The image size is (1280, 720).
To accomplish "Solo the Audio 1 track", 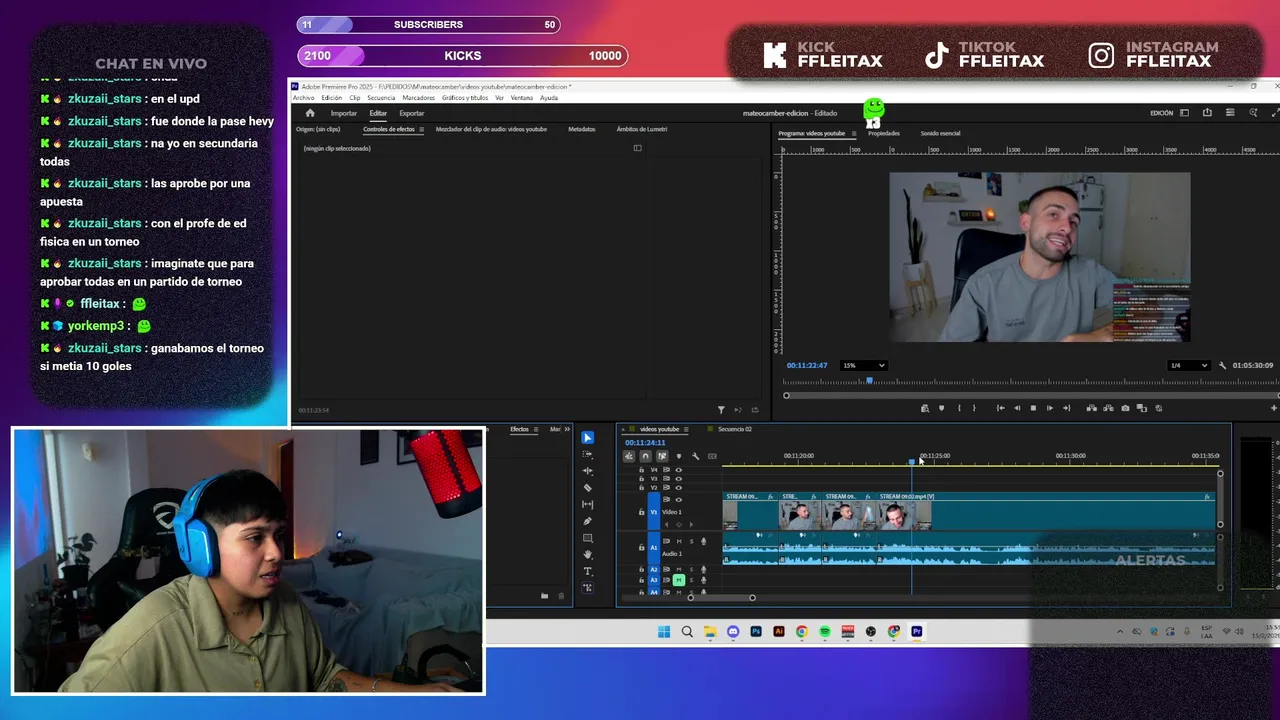I will (x=691, y=541).
